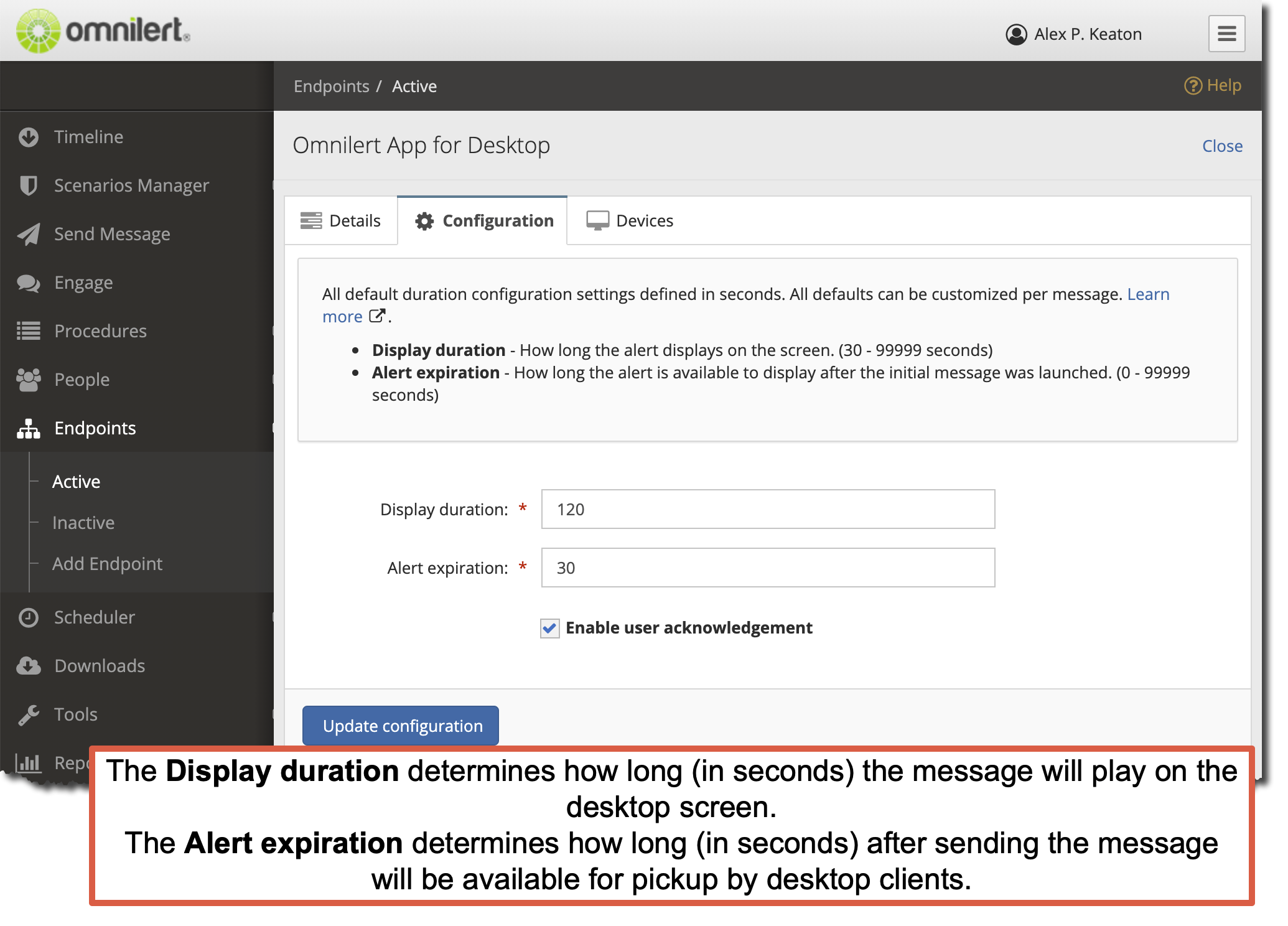This screenshot has height=926, width=1288.
Task: Click the Timeline arrow icon in the sidebar
Action: click(x=29, y=137)
